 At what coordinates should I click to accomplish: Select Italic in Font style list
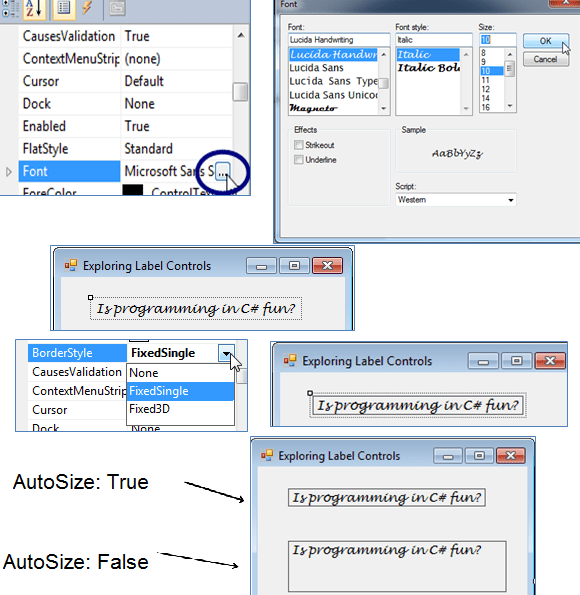[x=428, y=55]
